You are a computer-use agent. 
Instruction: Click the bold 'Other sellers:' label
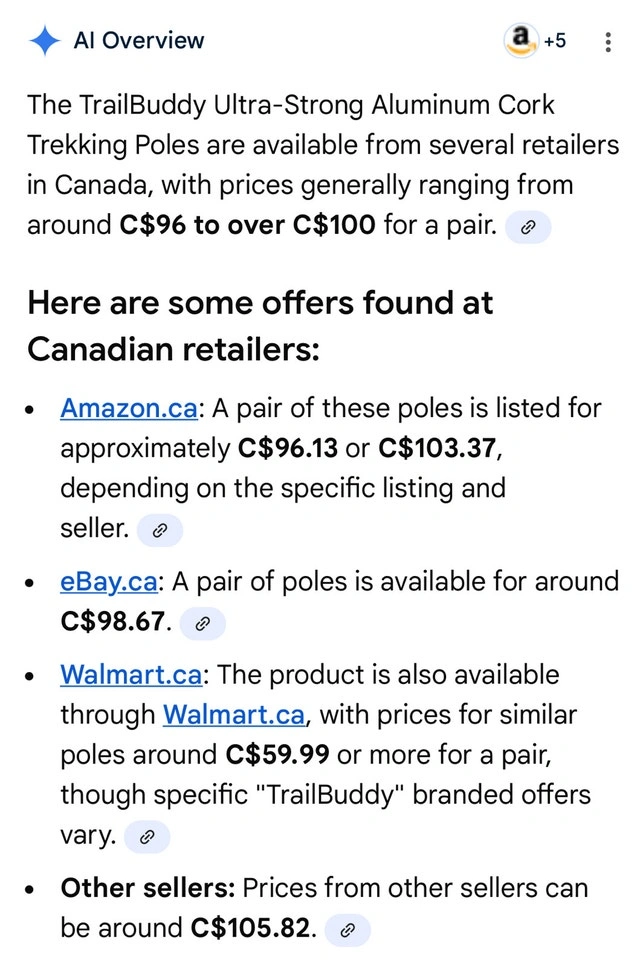point(147,888)
